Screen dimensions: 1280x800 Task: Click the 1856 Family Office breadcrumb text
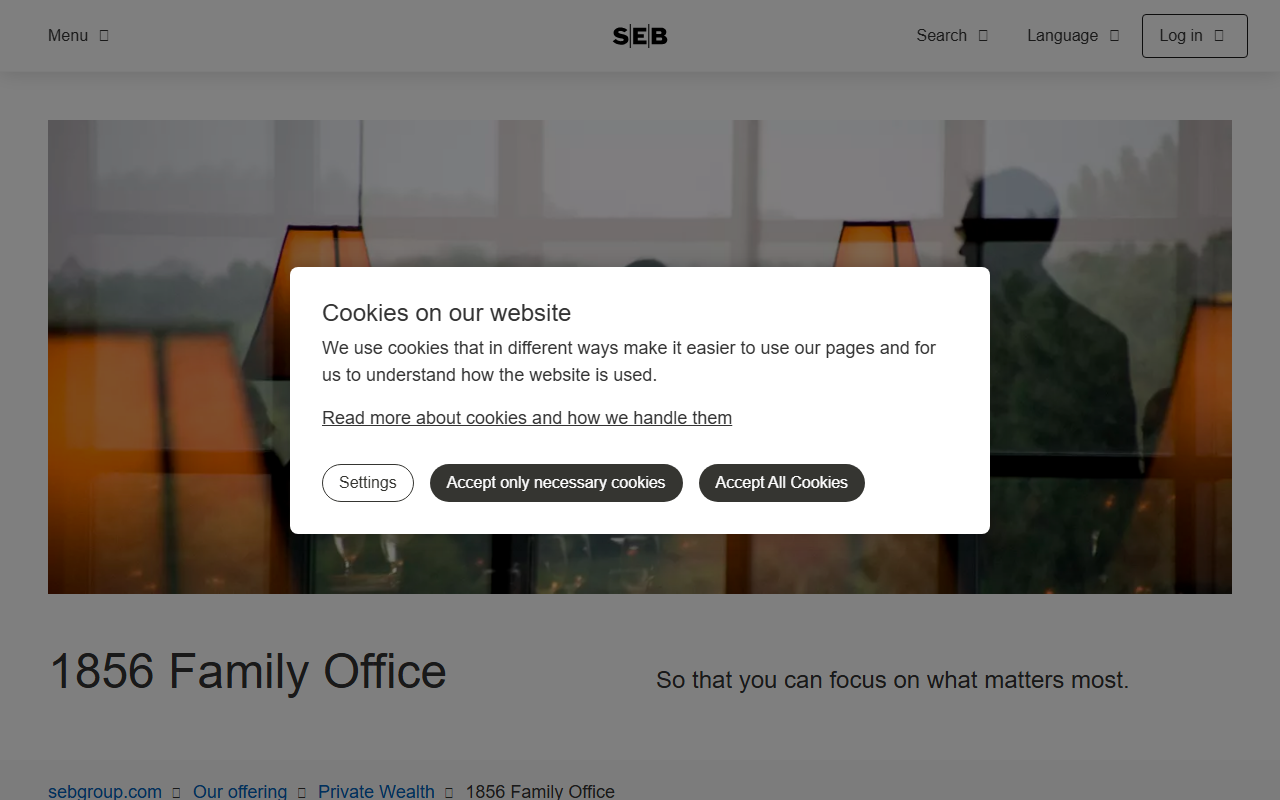pos(540,791)
